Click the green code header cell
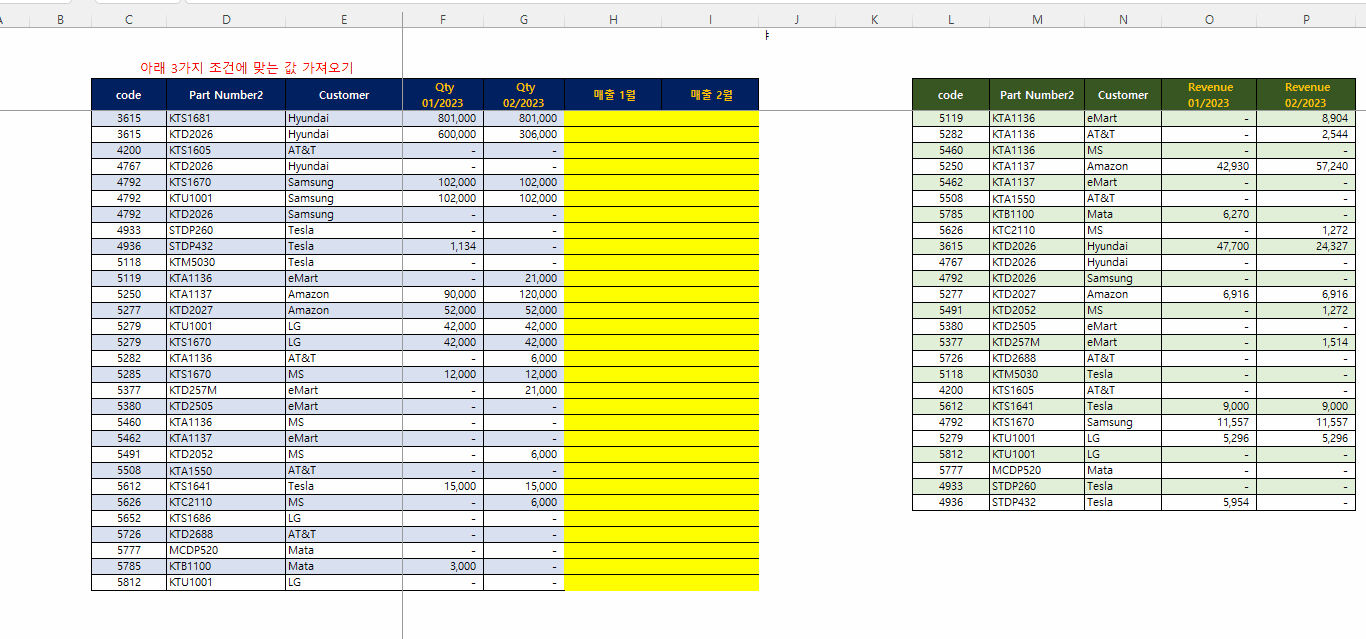Screen dimensions: 1366x639 tap(951, 95)
